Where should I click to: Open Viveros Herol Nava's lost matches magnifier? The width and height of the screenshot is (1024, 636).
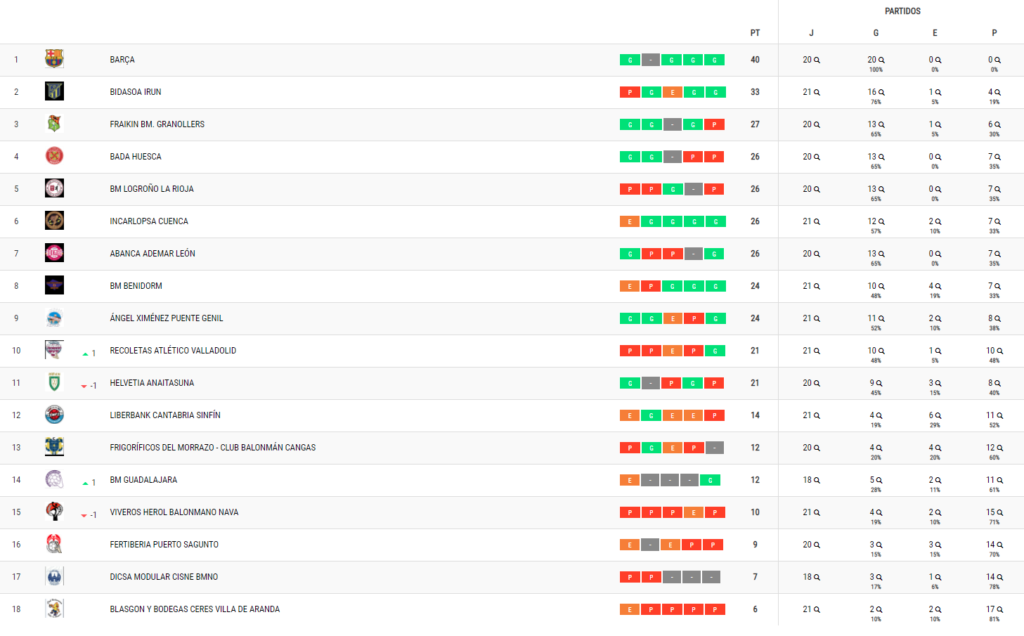(x=999, y=513)
